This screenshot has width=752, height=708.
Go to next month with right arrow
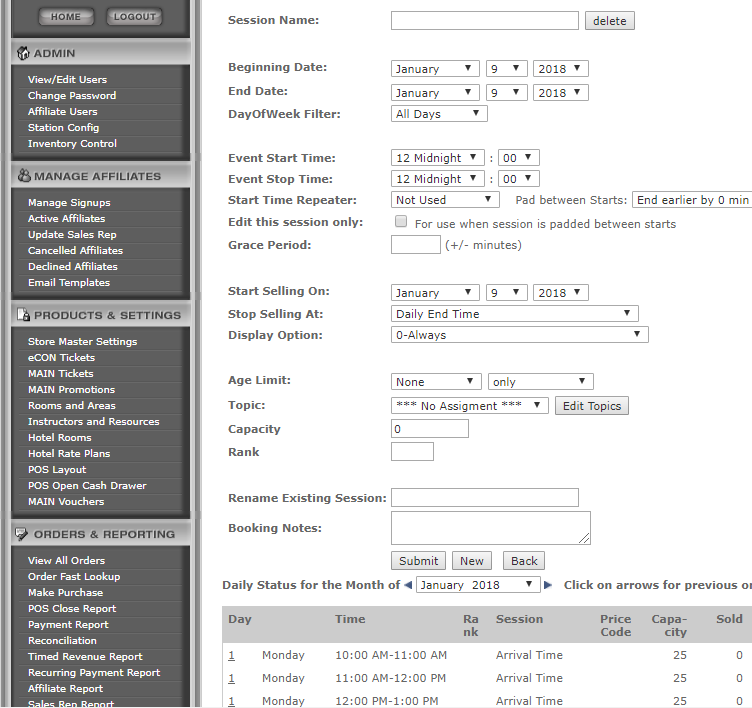pos(548,585)
